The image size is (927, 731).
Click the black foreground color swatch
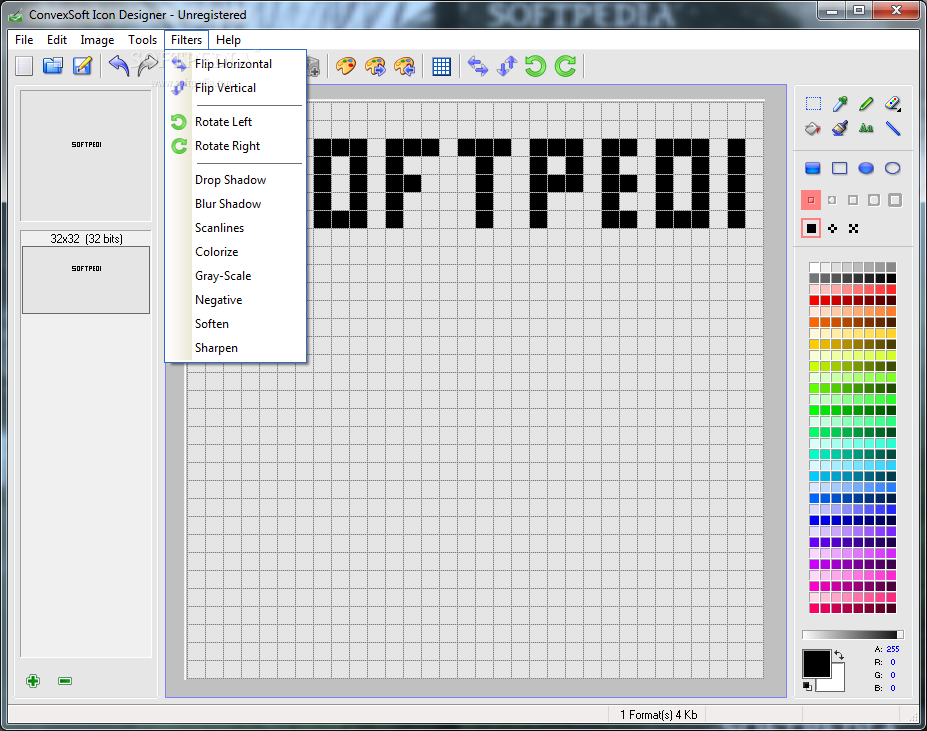click(x=816, y=663)
